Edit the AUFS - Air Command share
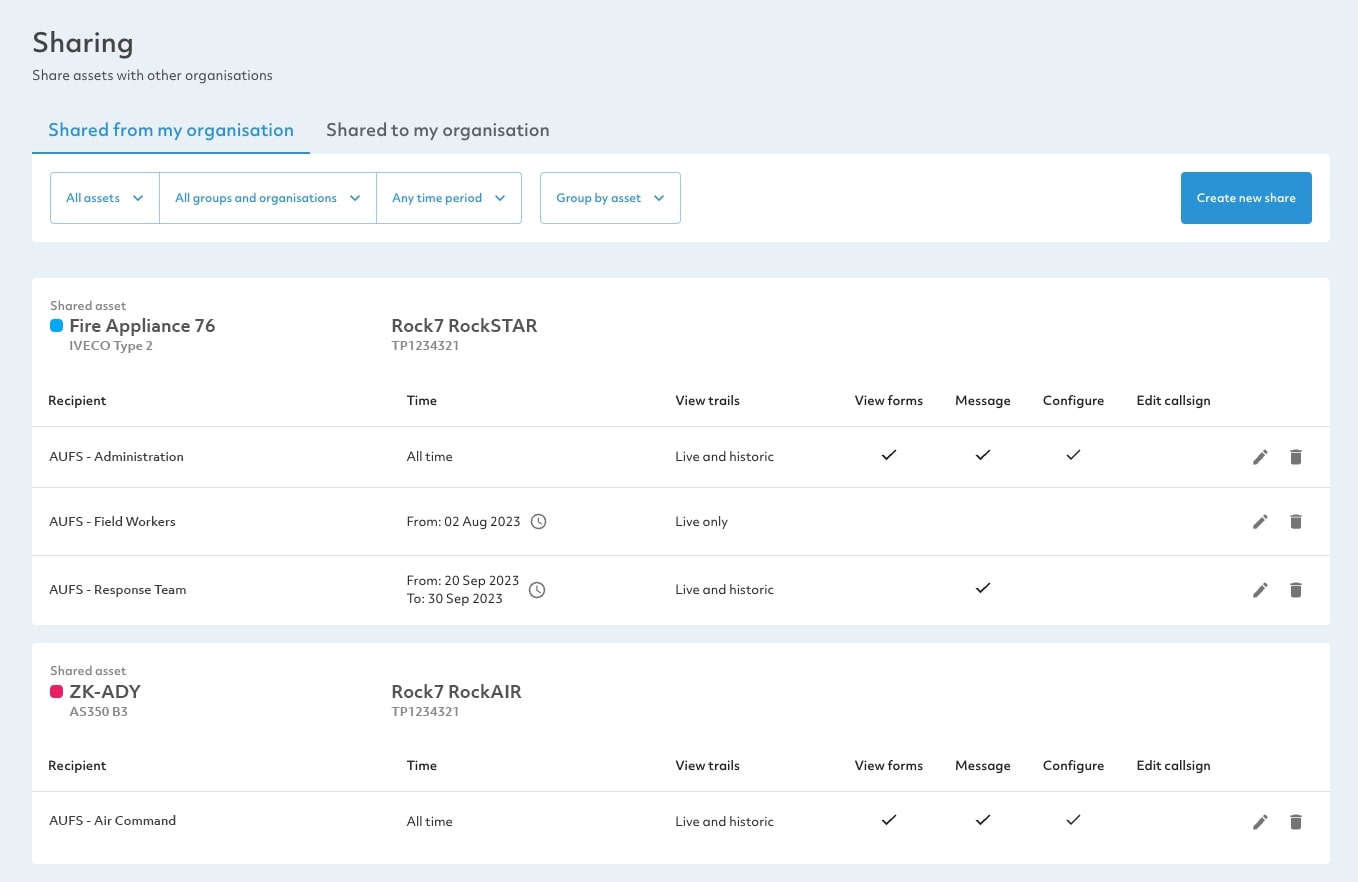The image size is (1358, 882). (1260, 822)
